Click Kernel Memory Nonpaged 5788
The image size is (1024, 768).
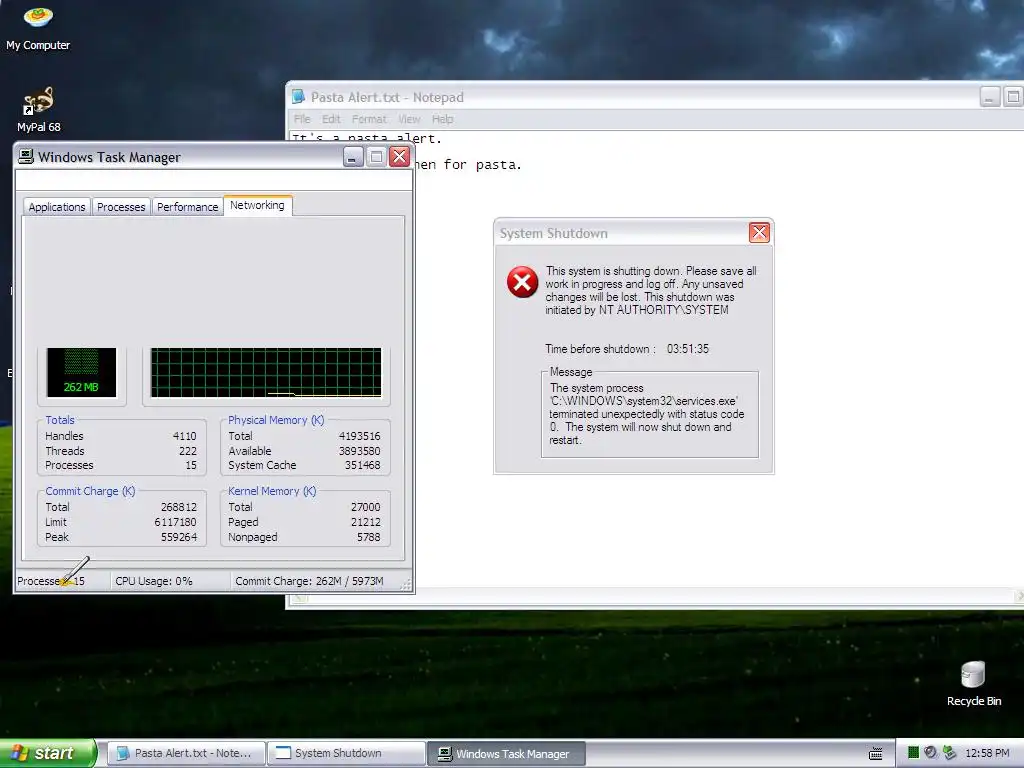point(368,537)
